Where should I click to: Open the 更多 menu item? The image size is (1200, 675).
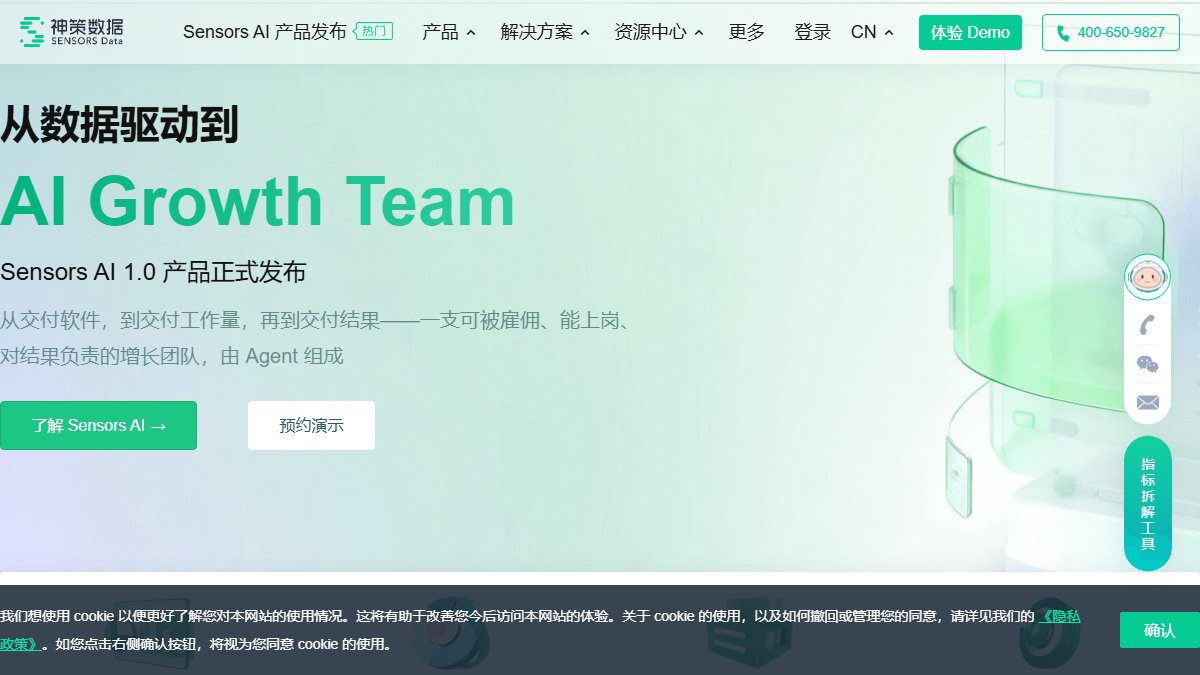coord(747,32)
